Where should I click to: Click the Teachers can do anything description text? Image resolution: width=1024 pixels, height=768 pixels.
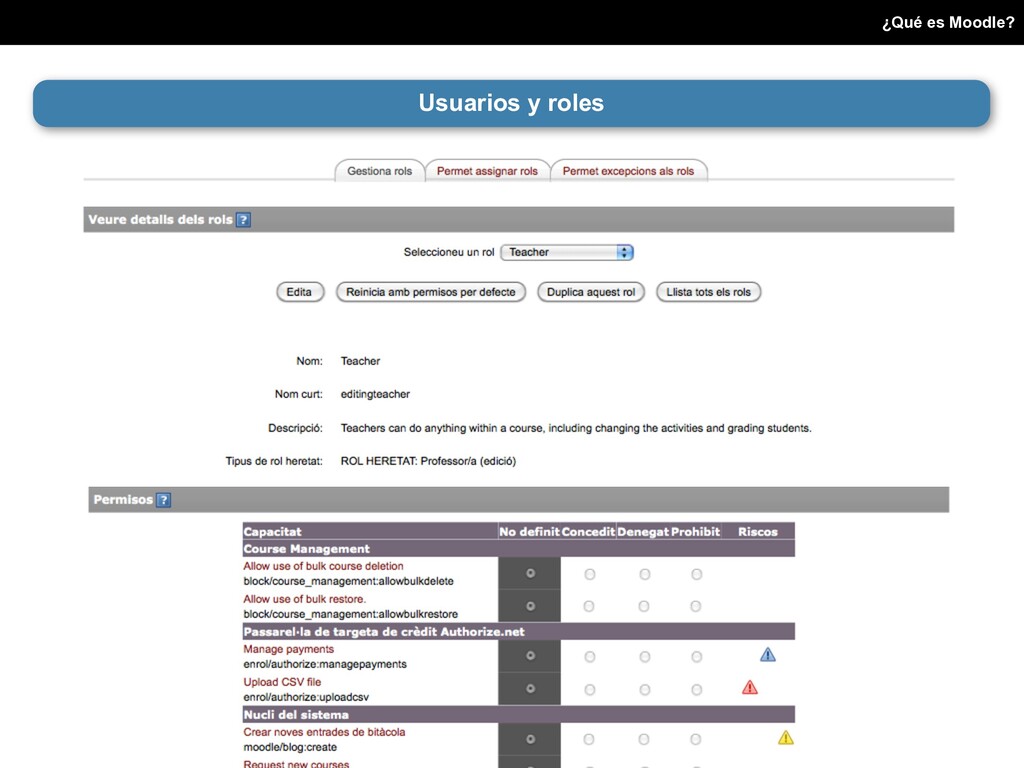(575, 428)
